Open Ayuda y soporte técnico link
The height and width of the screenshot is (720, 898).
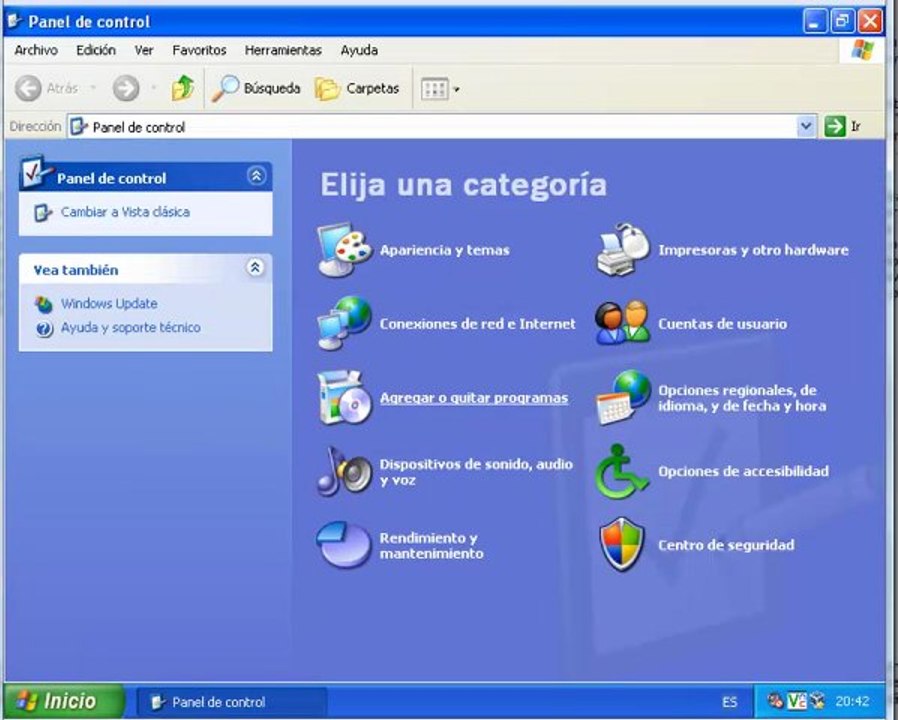pos(131,328)
